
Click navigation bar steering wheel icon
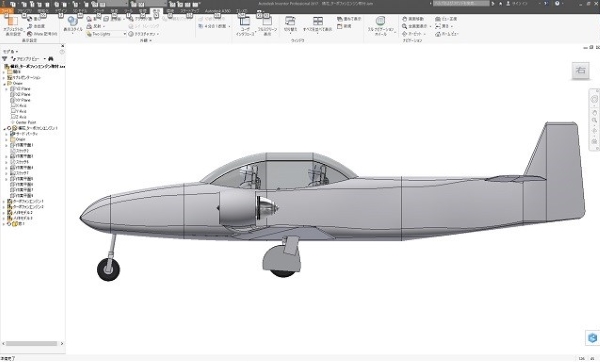click(594, 99)
